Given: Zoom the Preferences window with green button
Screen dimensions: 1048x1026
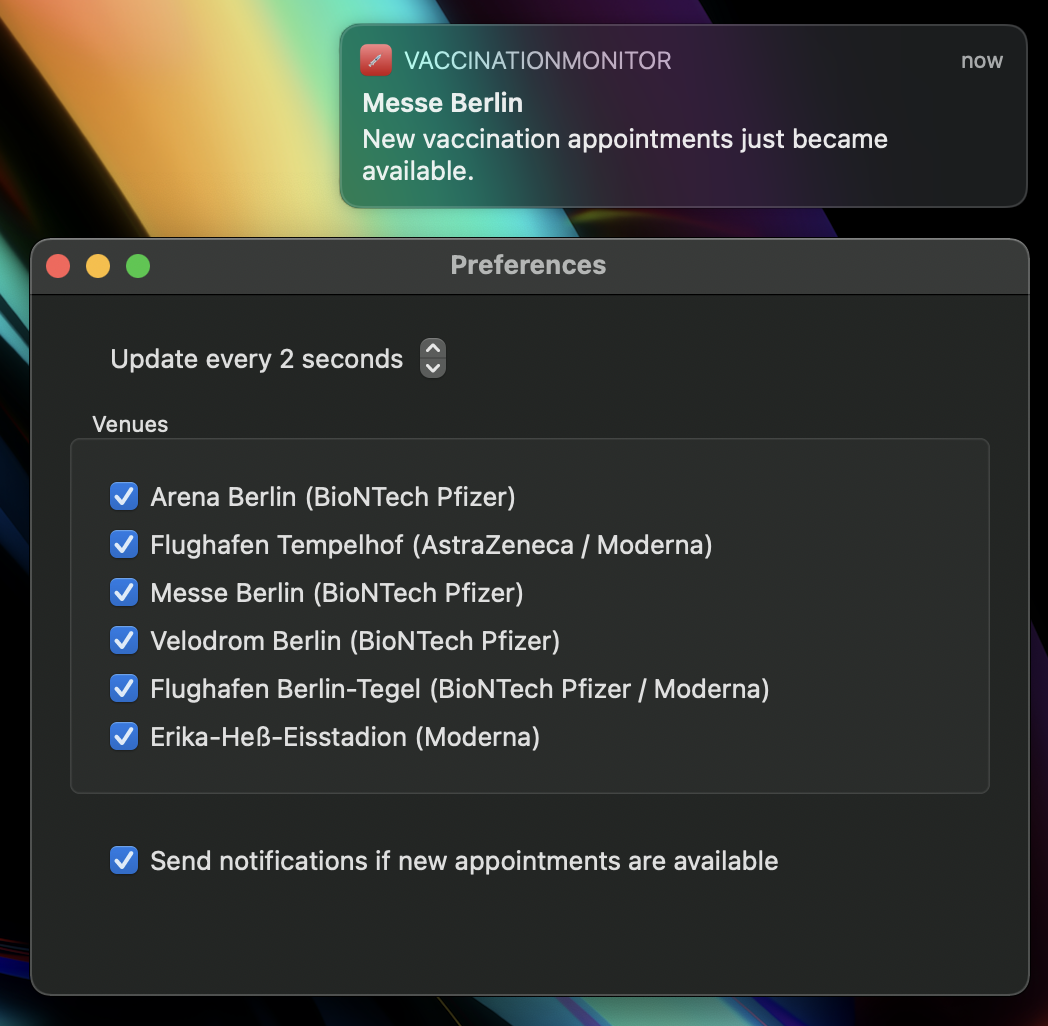Looking at the screenshot, I should pyautogui.click(x=138, y=266).
